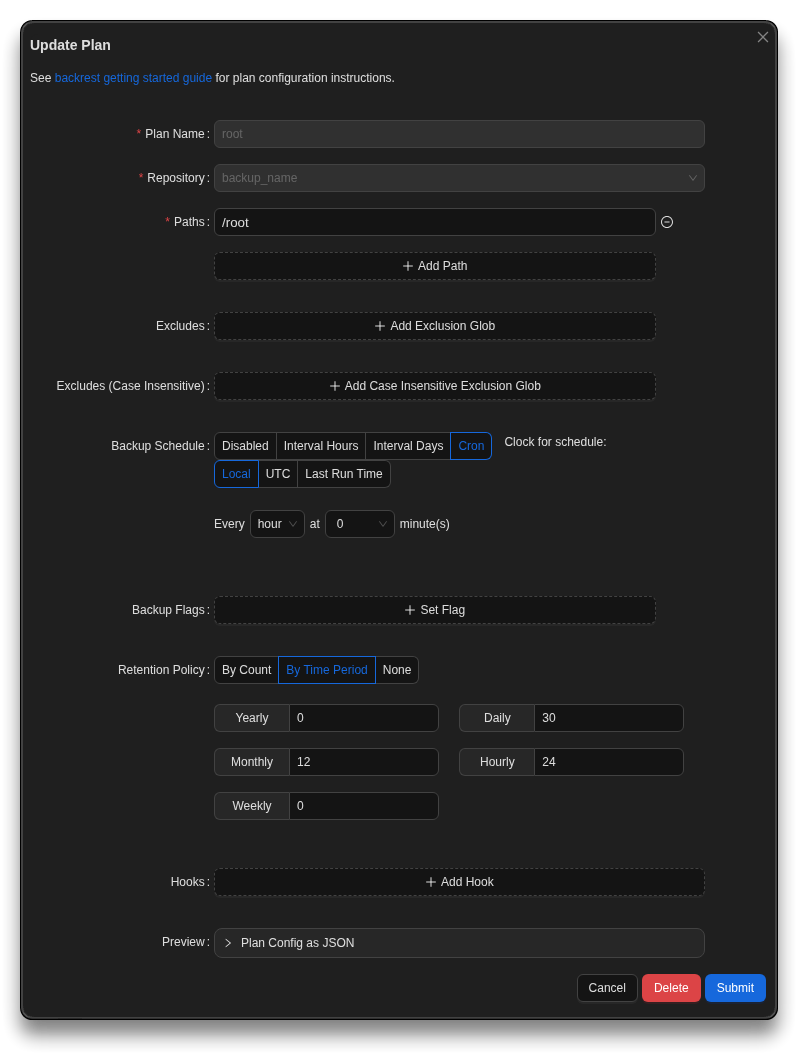
Task: Click the Cancel button
Action: pyautogui.click(x=607, y=988)
